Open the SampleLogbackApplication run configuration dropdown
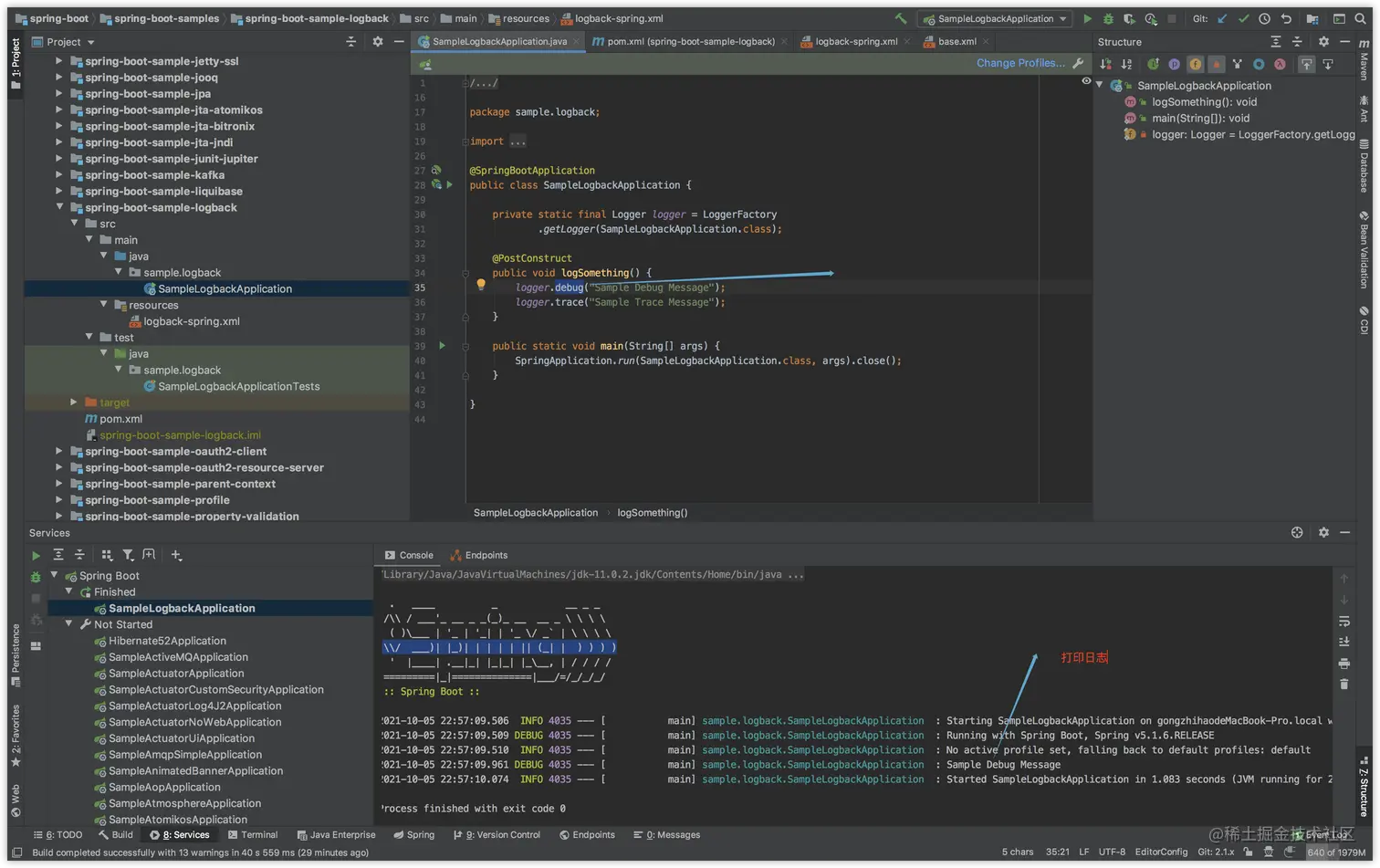Image resolution: width=1380 pixels, height=868 pixels. tap(995, 18)
